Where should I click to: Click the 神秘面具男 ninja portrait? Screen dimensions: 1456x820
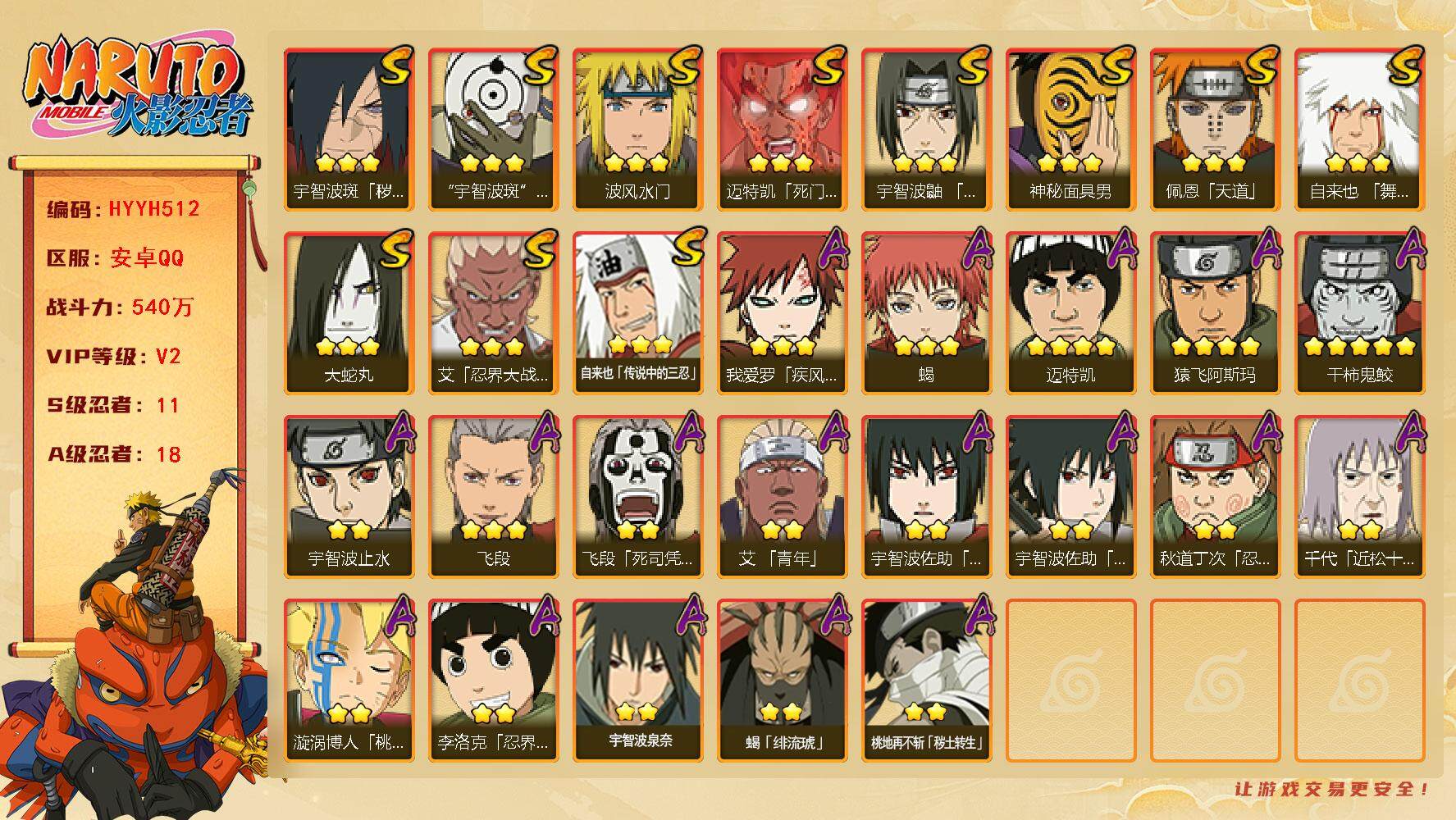pos(1070,130)
